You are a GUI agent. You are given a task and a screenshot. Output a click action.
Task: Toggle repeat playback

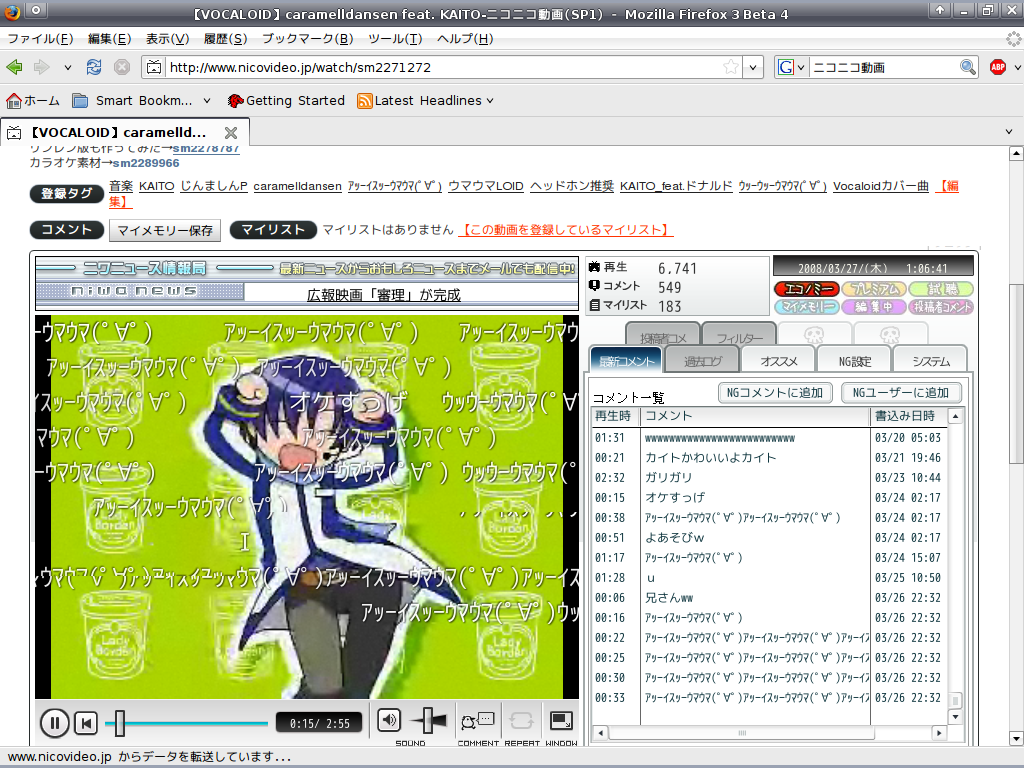[x=521, y=721]
